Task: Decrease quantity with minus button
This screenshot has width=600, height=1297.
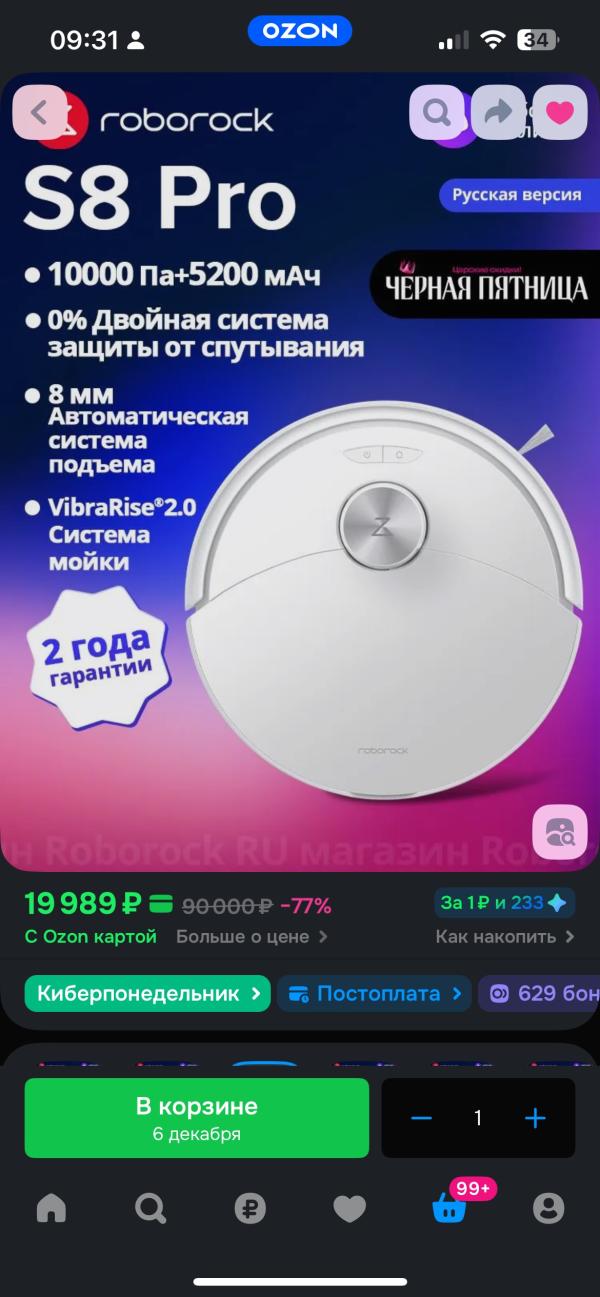Action: coord(421,1117)
